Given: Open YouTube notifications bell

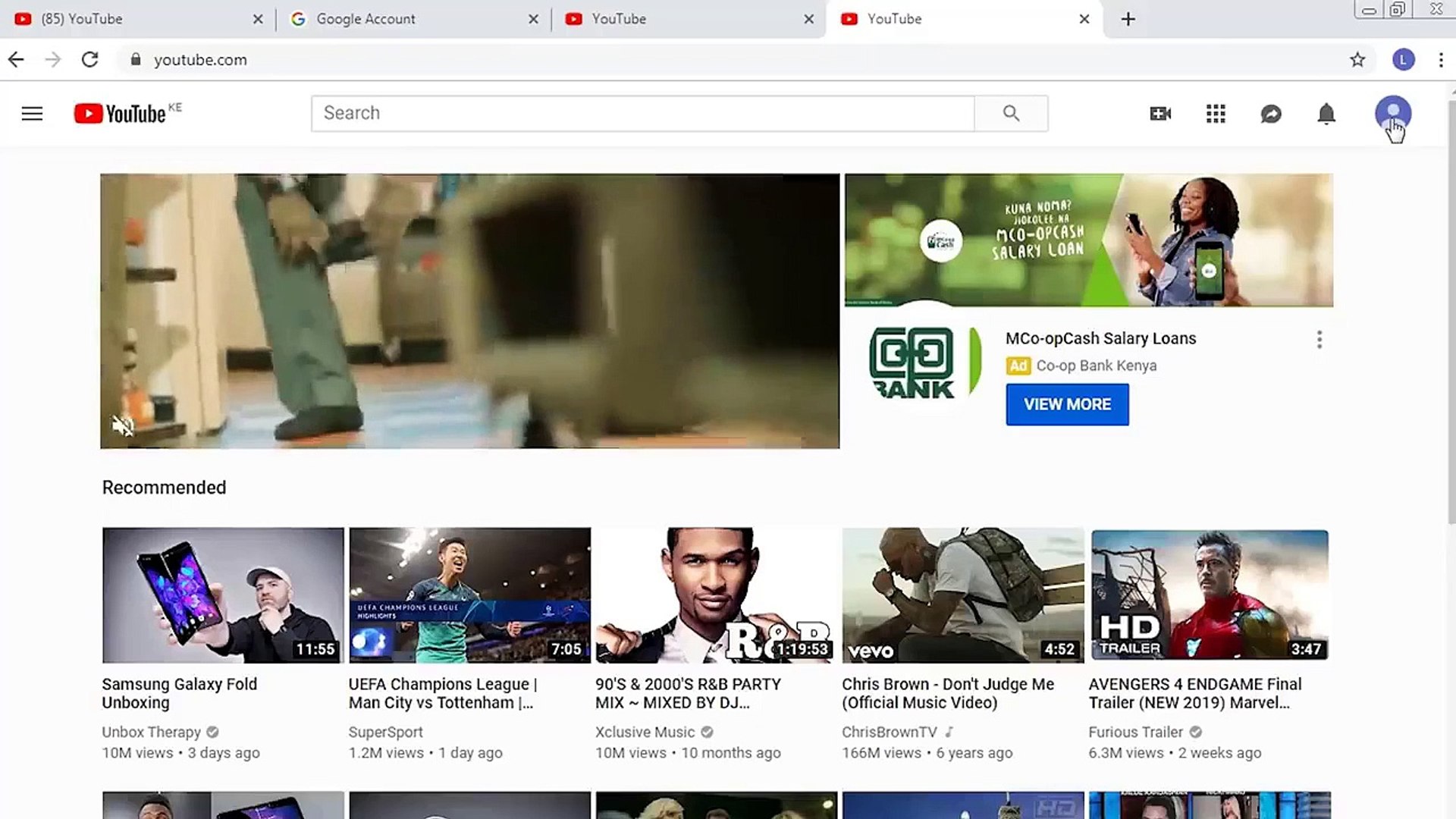Looking at the screenshot, I should point(1326,113).
